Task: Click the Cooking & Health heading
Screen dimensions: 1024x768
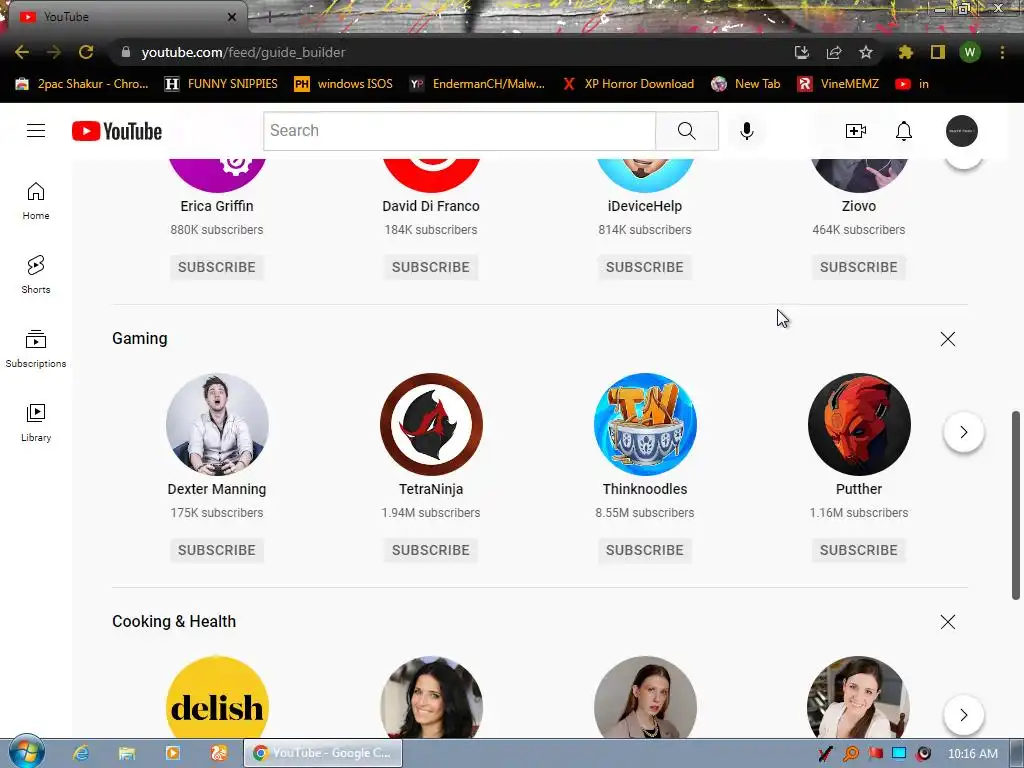Action: (x=174, y=621)
